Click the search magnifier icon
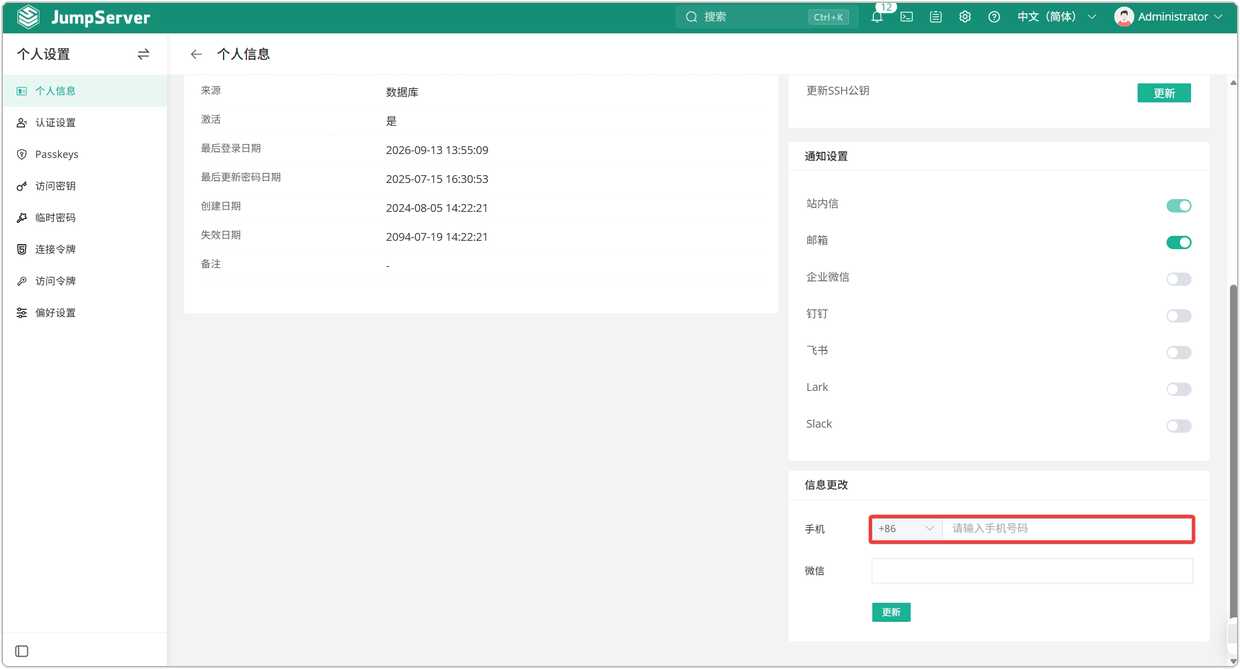 click(x=691, y=17)
